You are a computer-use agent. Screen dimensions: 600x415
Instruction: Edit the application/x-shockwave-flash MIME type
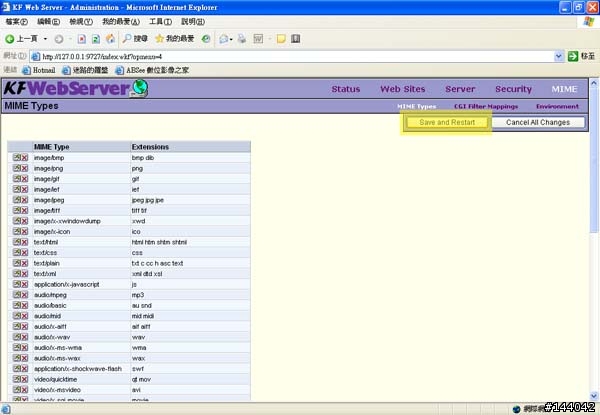point(16,369)
